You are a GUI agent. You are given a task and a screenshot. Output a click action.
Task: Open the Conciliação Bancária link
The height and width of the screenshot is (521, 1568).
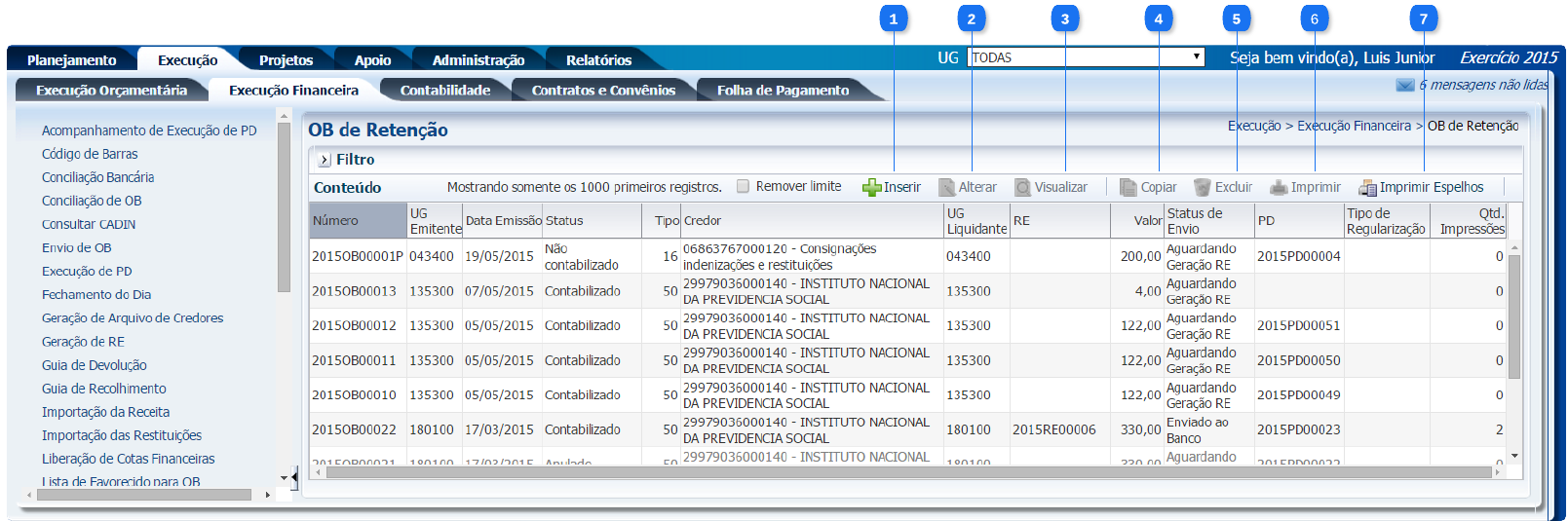(97, 177)
